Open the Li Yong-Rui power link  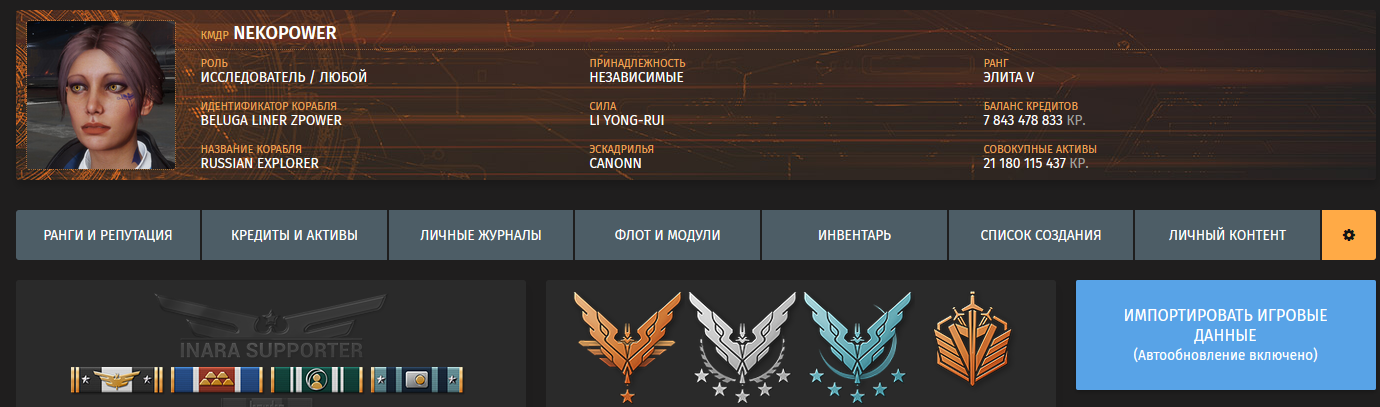pos(626,120)
